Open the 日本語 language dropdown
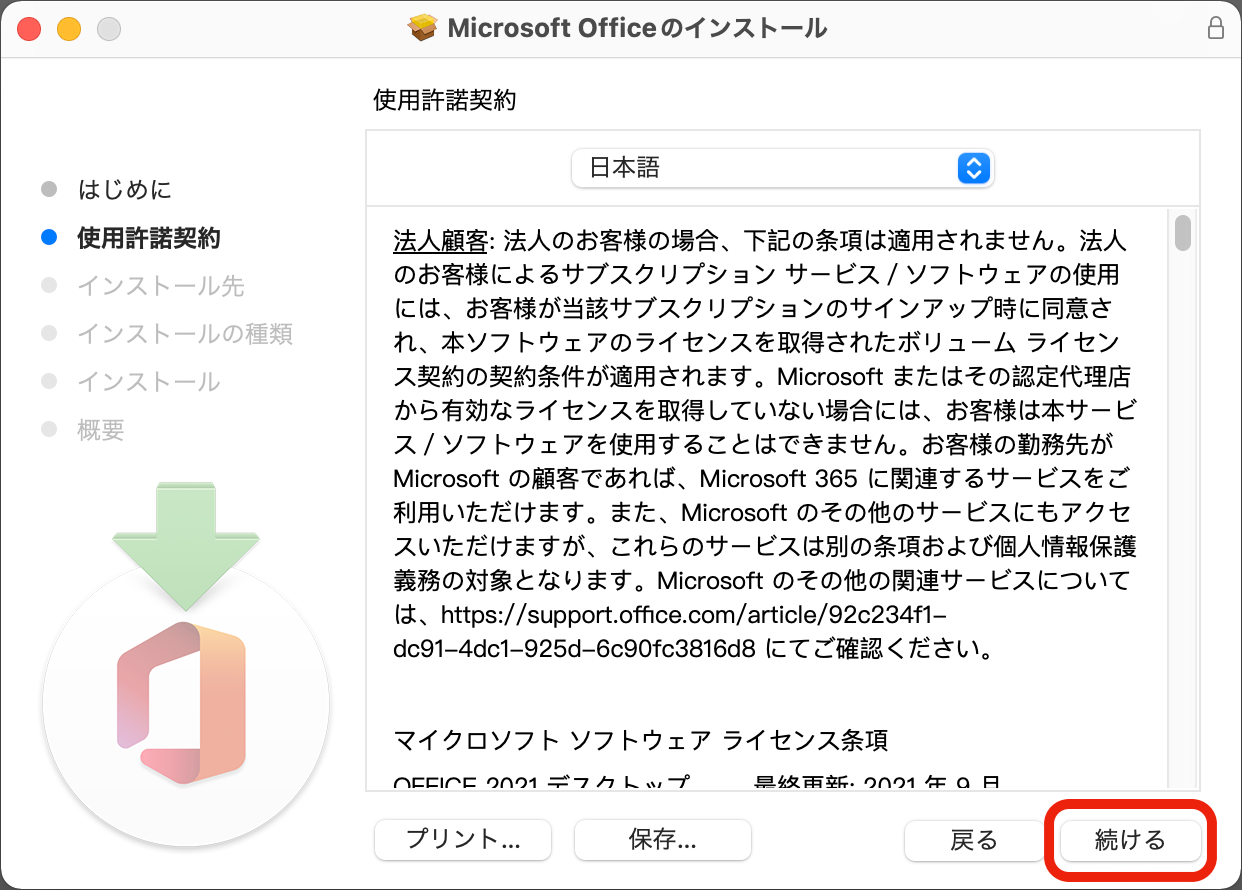Viewport: 1242px width, 890px height. tap(783, 168)
